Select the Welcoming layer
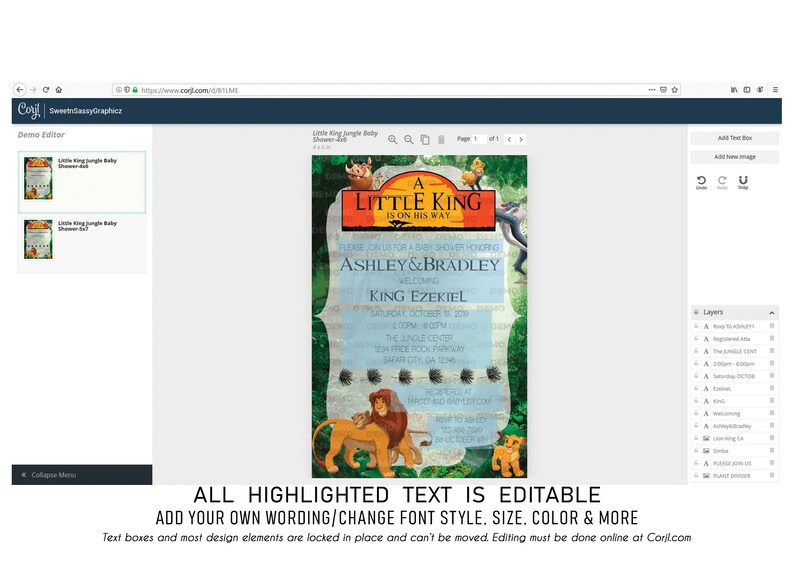 pos(735,414)
